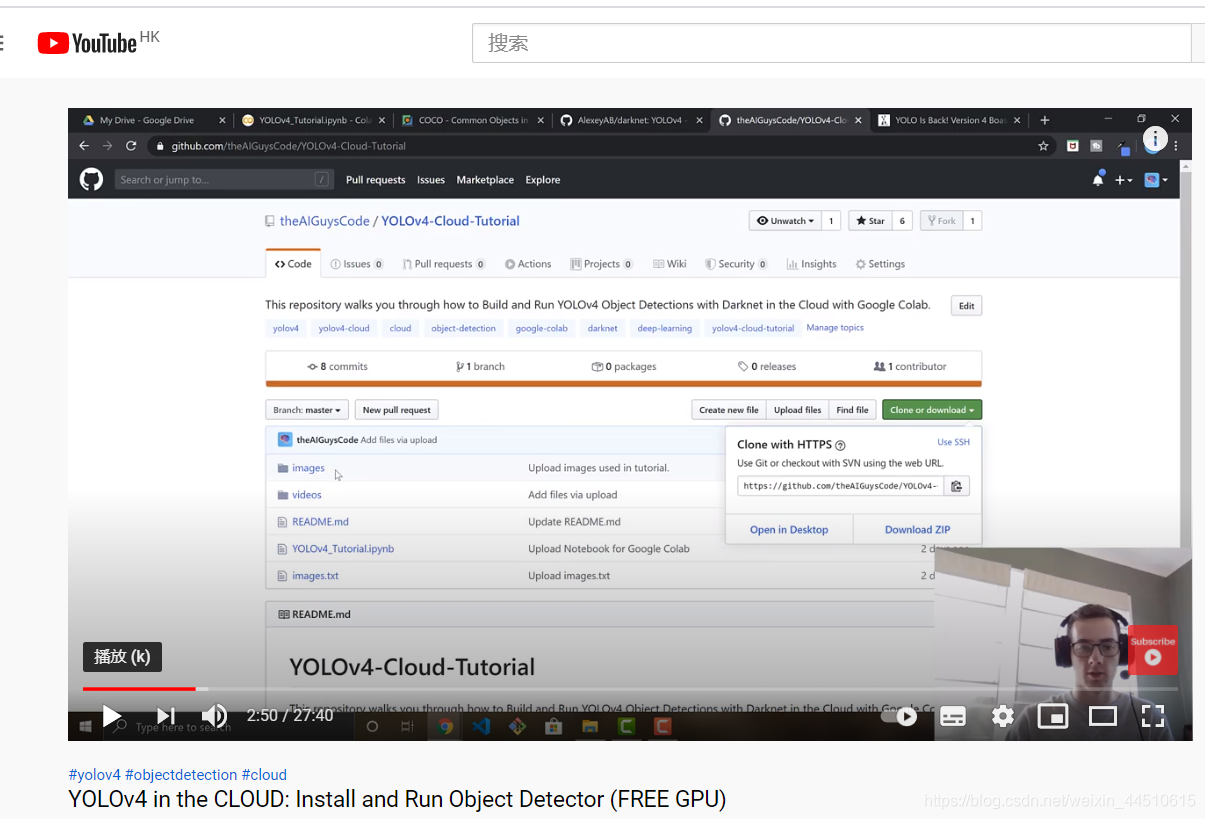The image size is (1205, 819).
Task: Click the New pull request button
Action: (x=397, y=410)
